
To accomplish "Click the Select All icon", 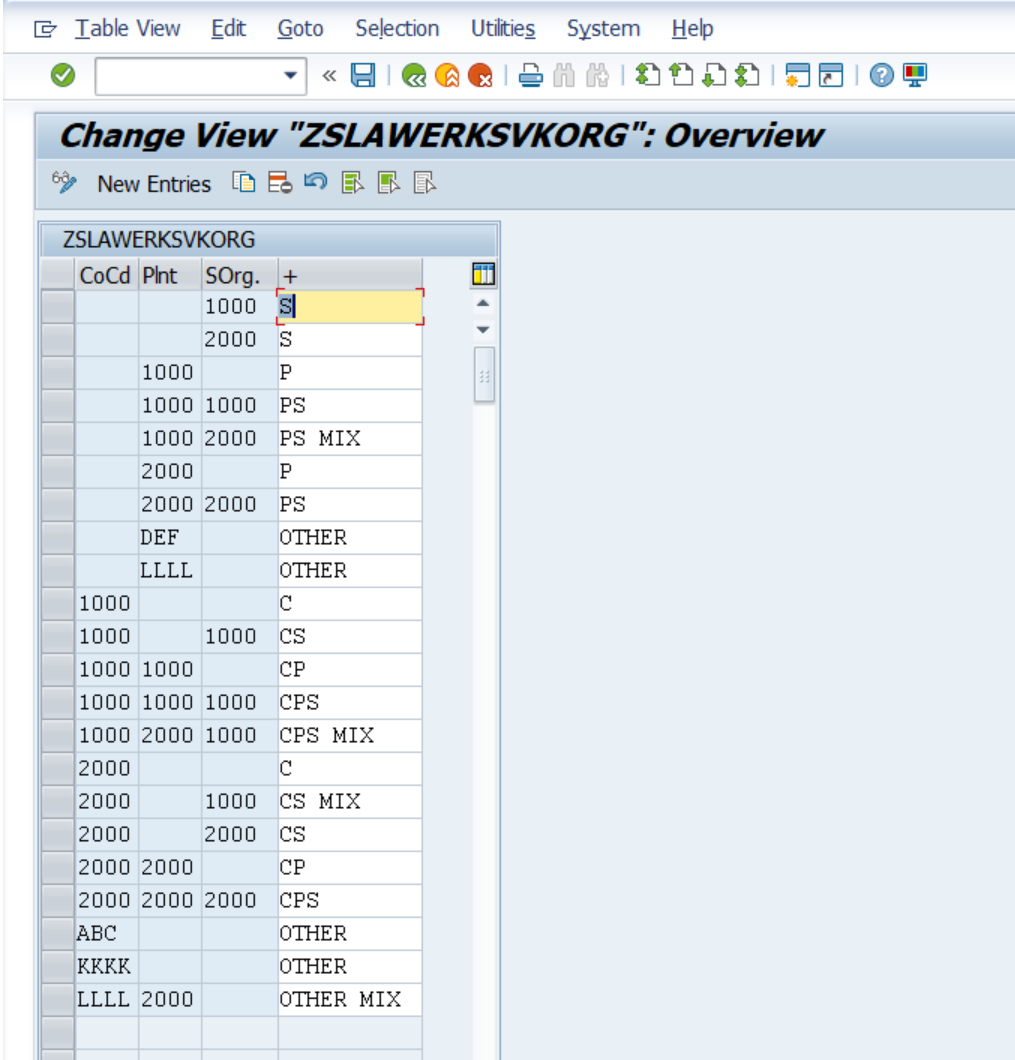I will point(352,183).
